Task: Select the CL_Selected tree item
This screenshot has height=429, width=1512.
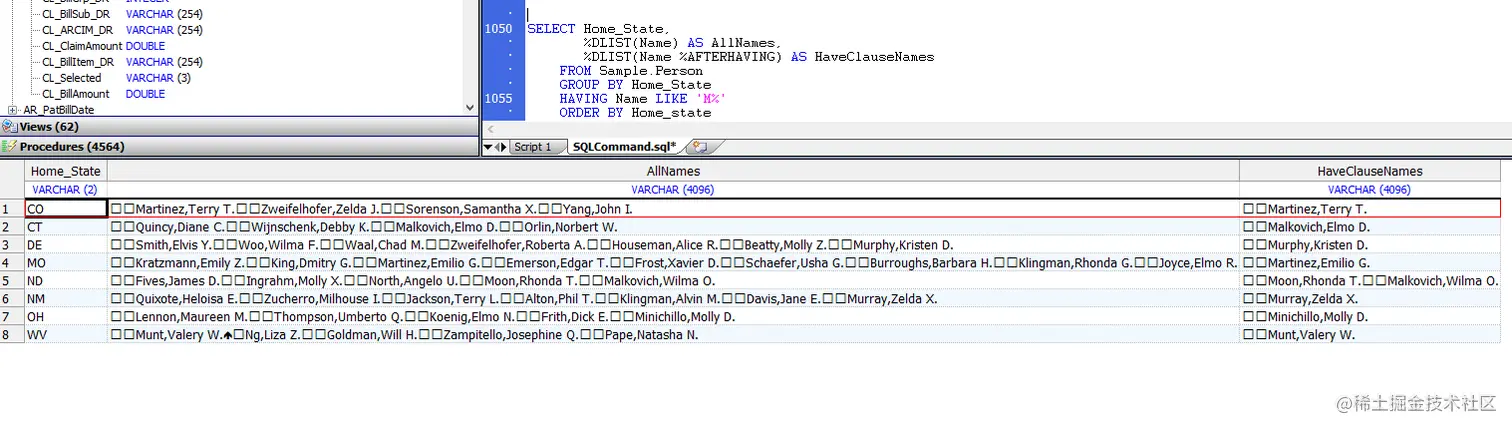Action: (x=72, y=78)
